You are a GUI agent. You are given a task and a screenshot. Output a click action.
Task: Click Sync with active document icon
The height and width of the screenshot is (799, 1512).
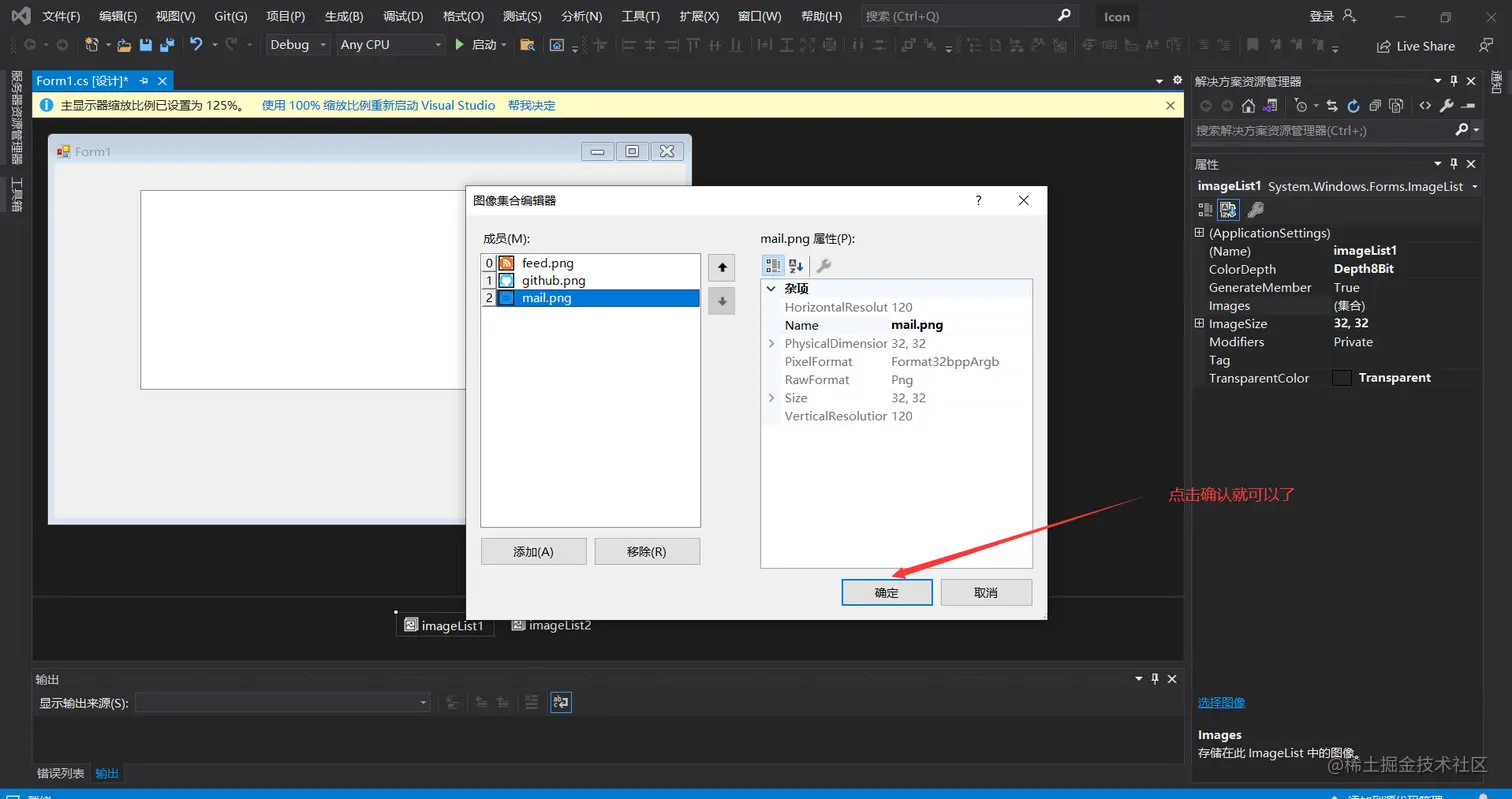pyautogui.click(x=1332, y=105)
